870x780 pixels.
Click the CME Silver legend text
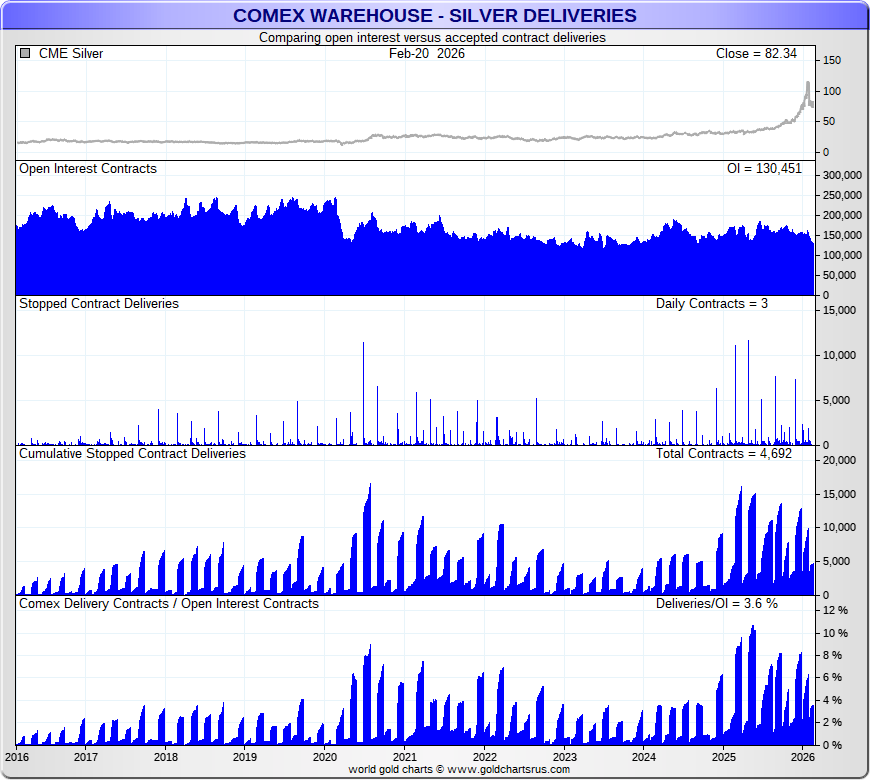70,54
